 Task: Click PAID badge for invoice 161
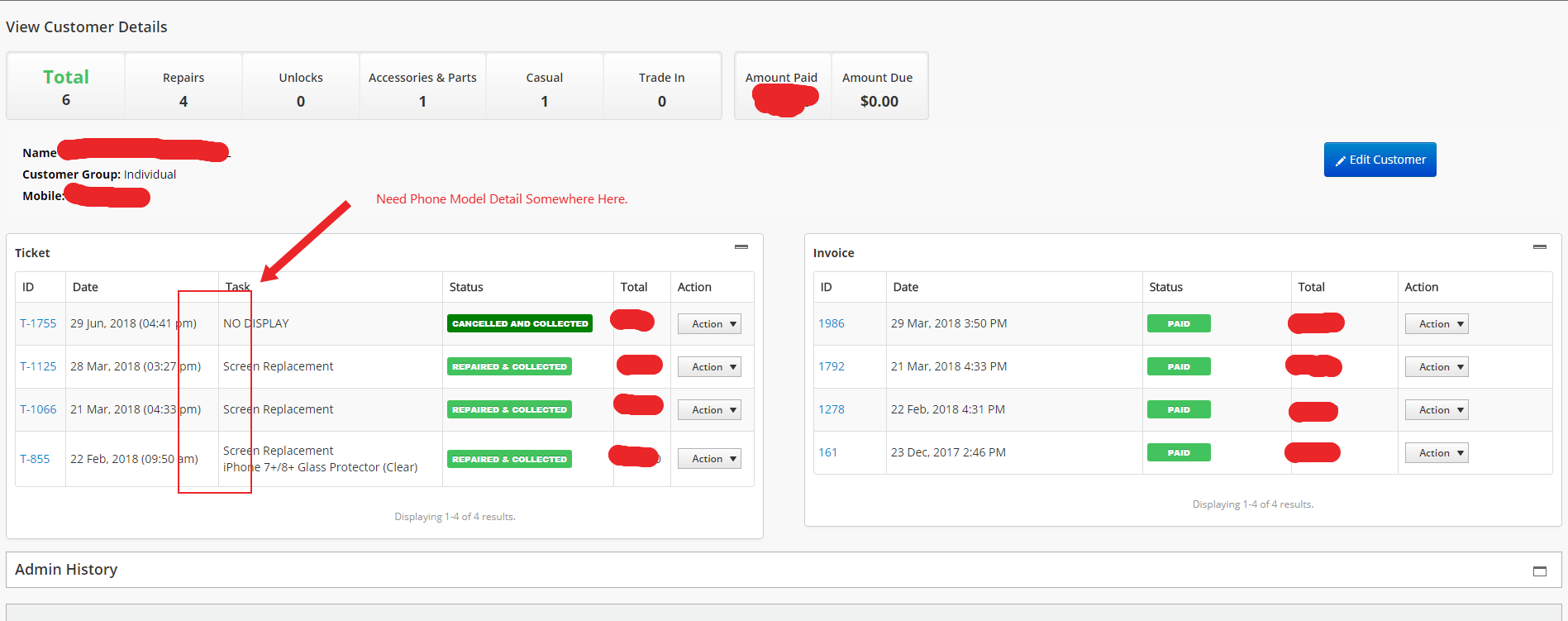tap(1179, 452)
